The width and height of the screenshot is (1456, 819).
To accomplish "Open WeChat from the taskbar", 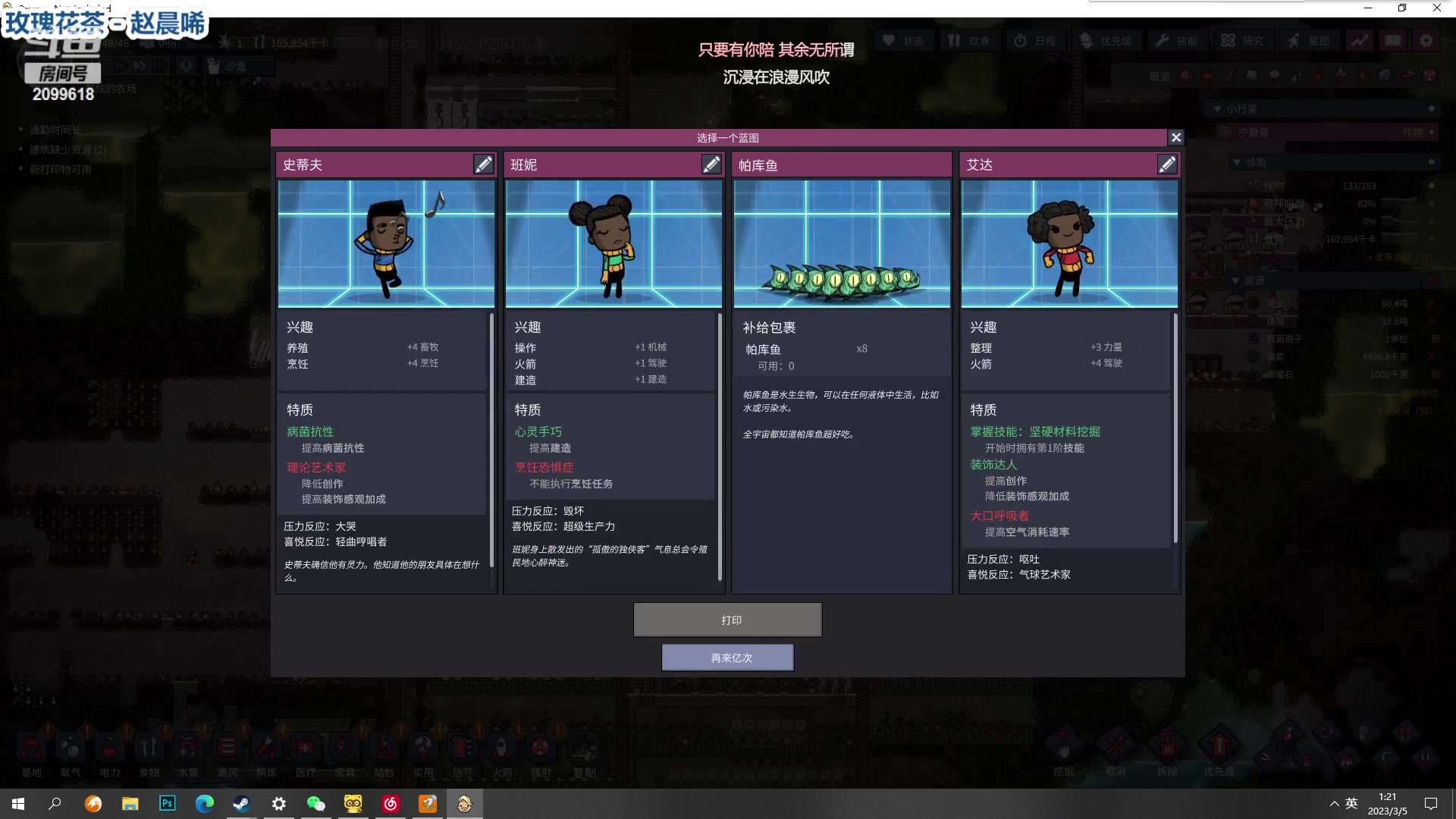I will coord(315,804).
